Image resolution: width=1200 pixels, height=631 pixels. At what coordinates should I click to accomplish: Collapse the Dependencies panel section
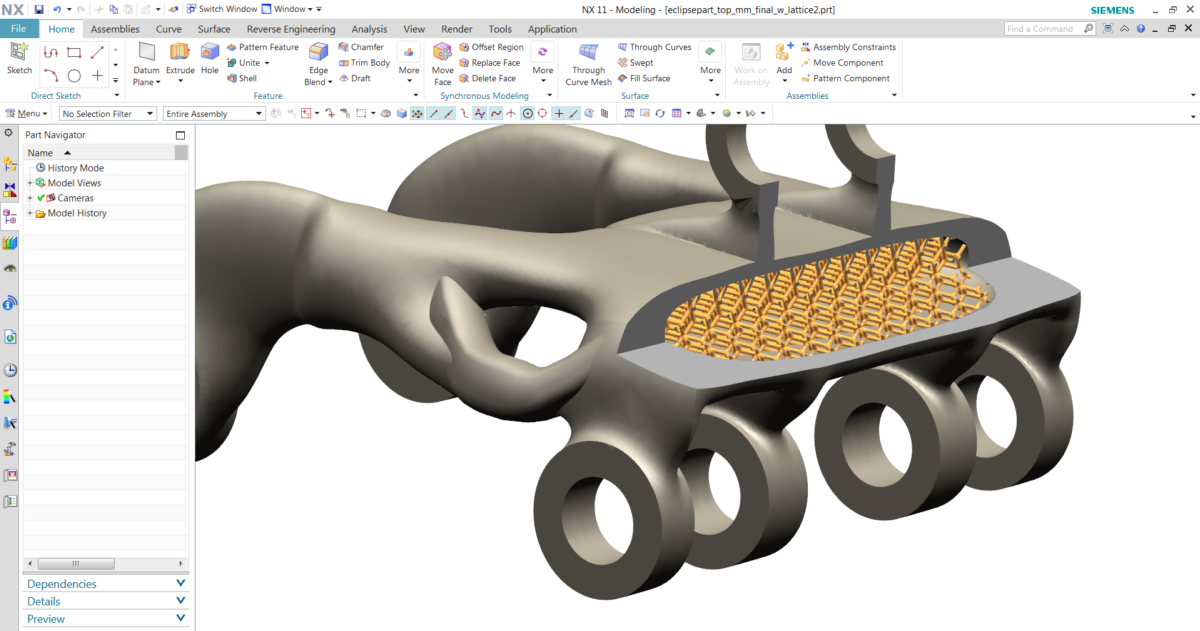[180, 583]
